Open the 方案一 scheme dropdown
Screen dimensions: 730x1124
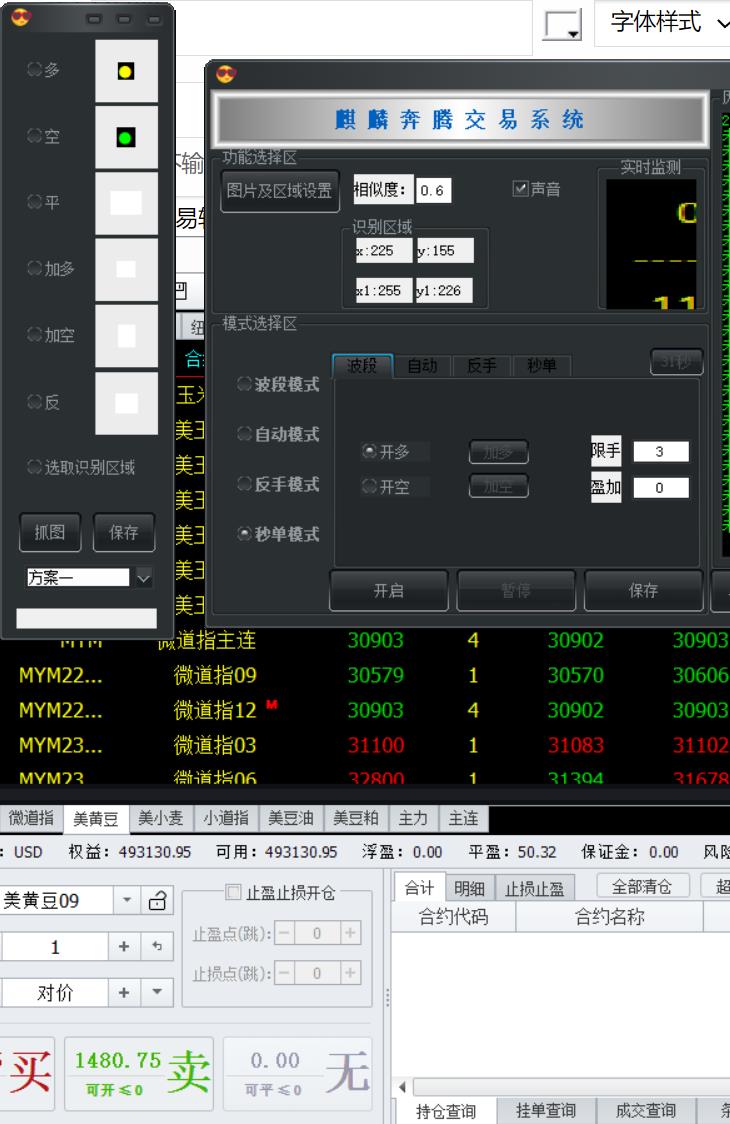(x=144, y=577)
